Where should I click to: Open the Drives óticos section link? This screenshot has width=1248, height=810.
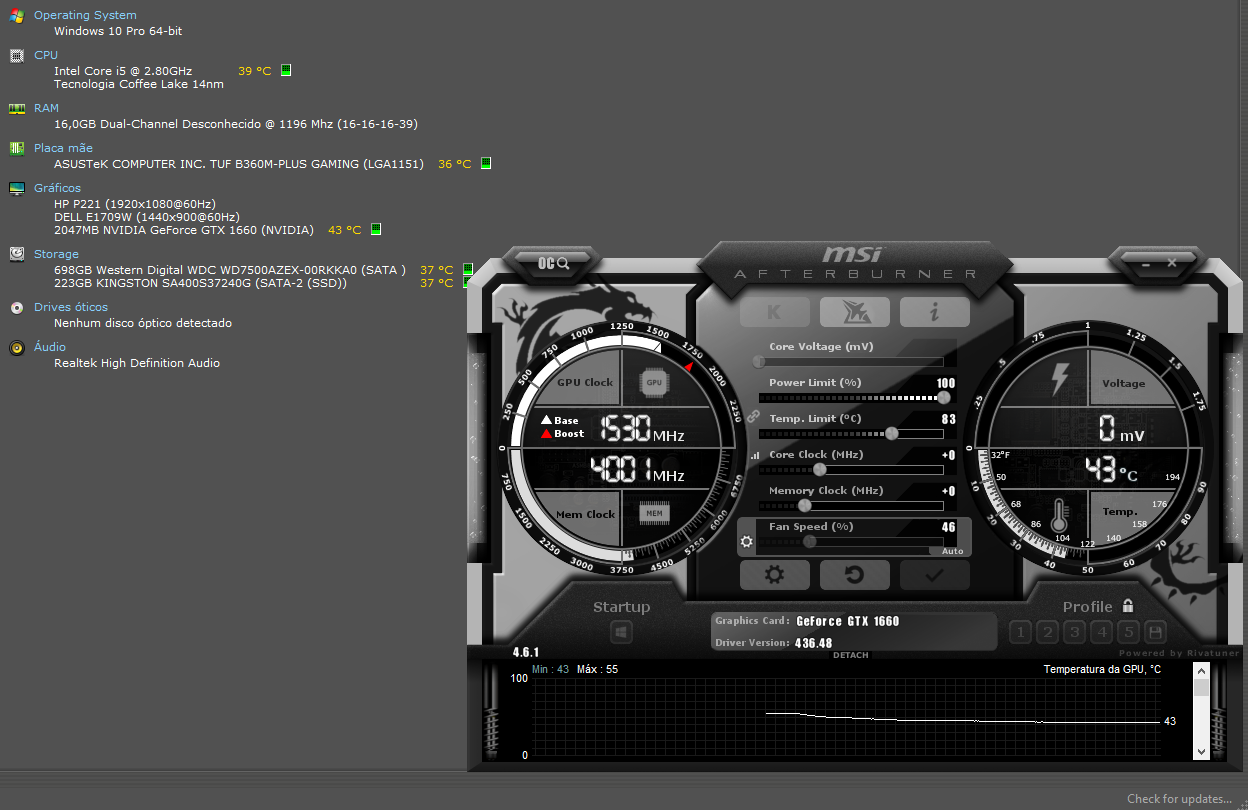pos(71,307)
